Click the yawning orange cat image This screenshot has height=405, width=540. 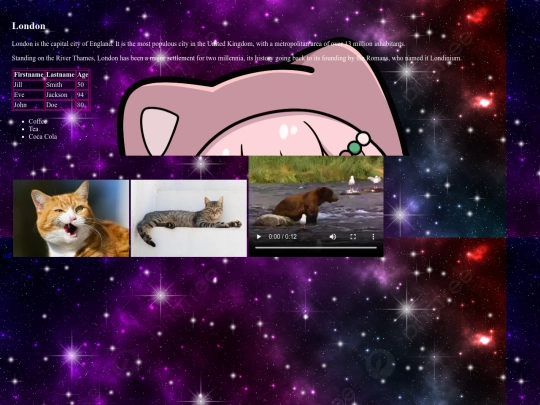(x=71, y=218)
